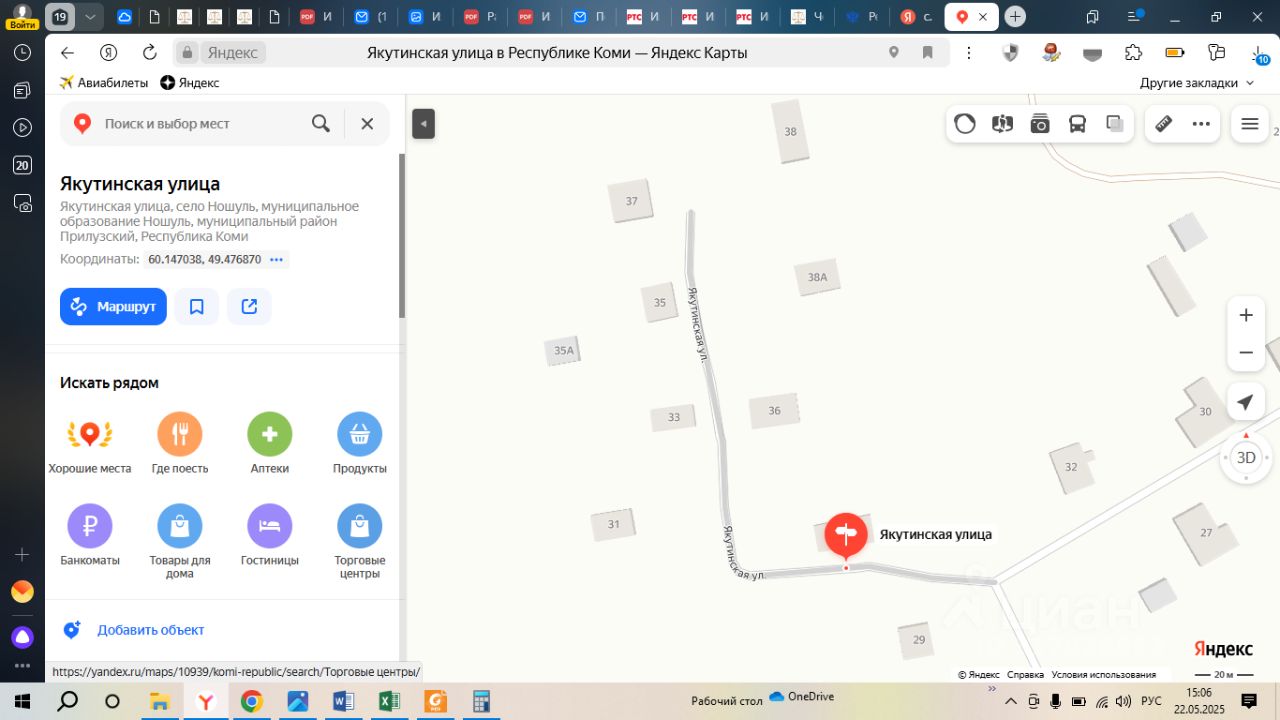Open the Yandex home button in toolbar
Viewport: 1280px width, 720px height.
coord(108,53)
